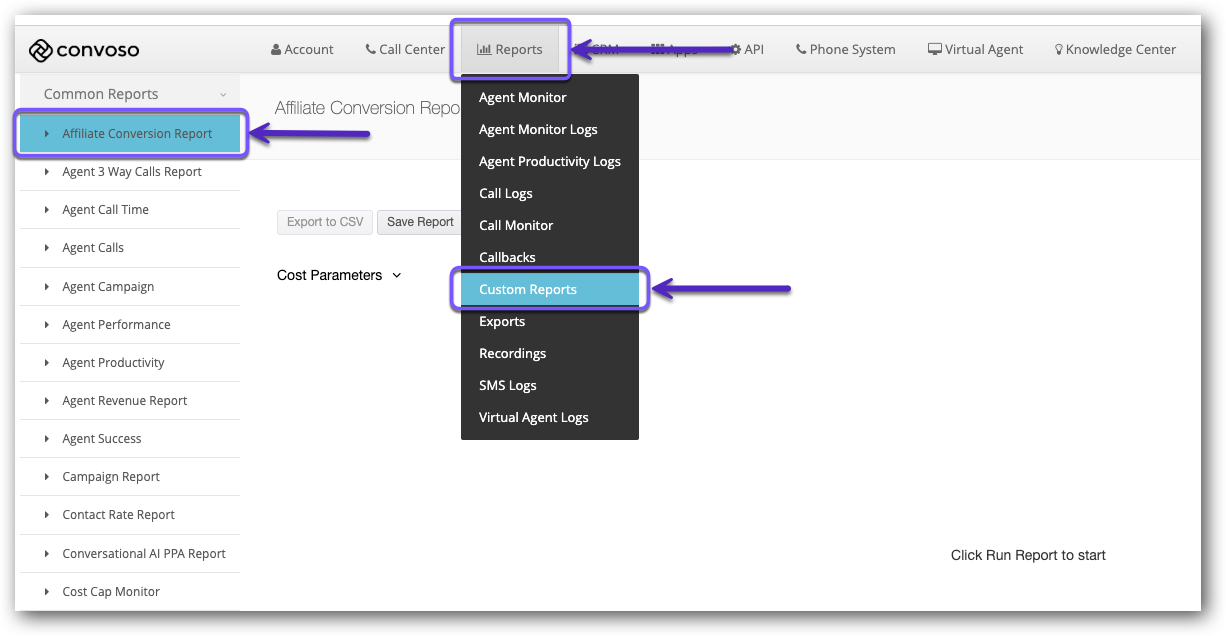Click the Knowledge Center lightbulb icon

[x=1059, y=49]
